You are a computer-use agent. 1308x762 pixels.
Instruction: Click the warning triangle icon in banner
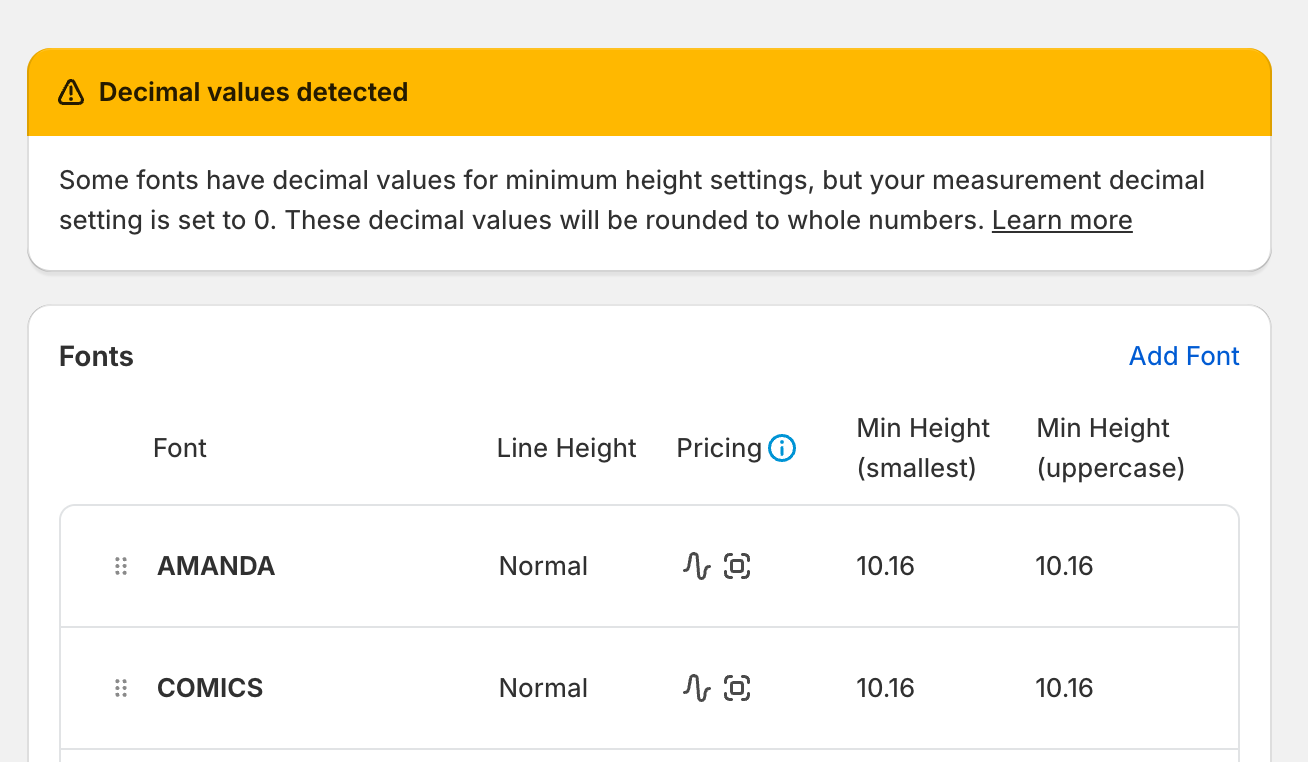(71, 93)
